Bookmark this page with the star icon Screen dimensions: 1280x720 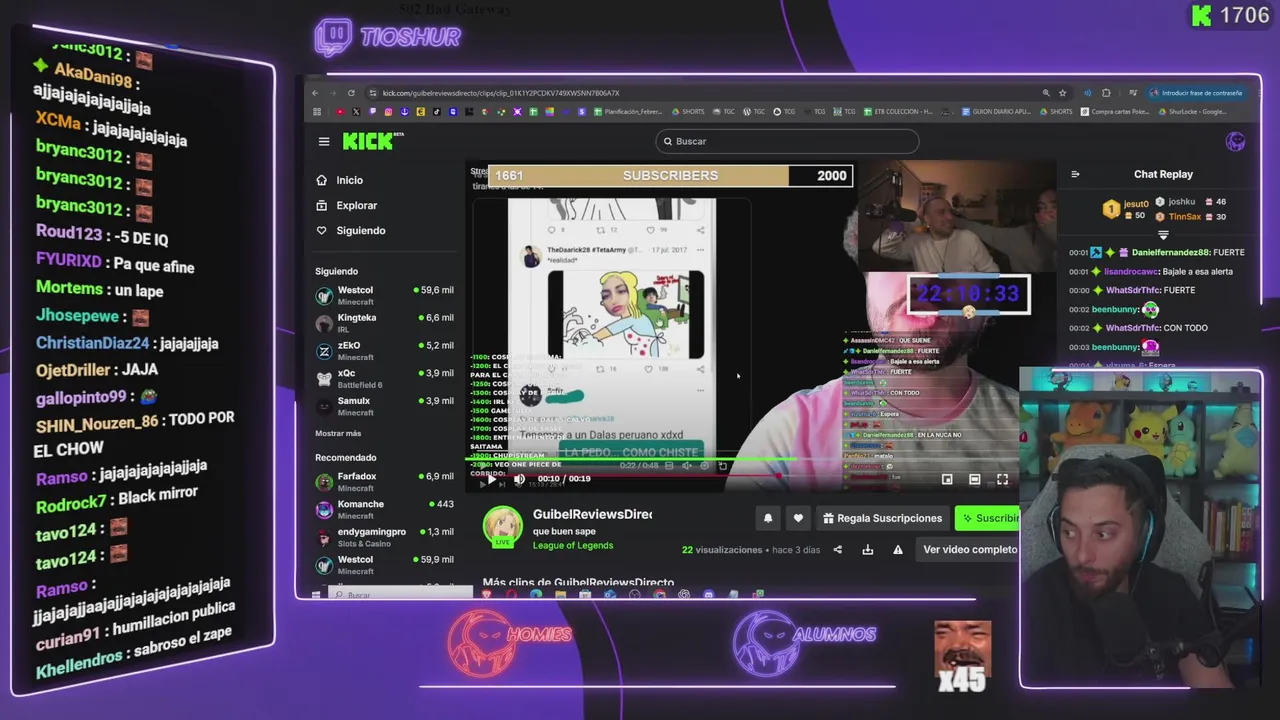(x=1063, y=93)
